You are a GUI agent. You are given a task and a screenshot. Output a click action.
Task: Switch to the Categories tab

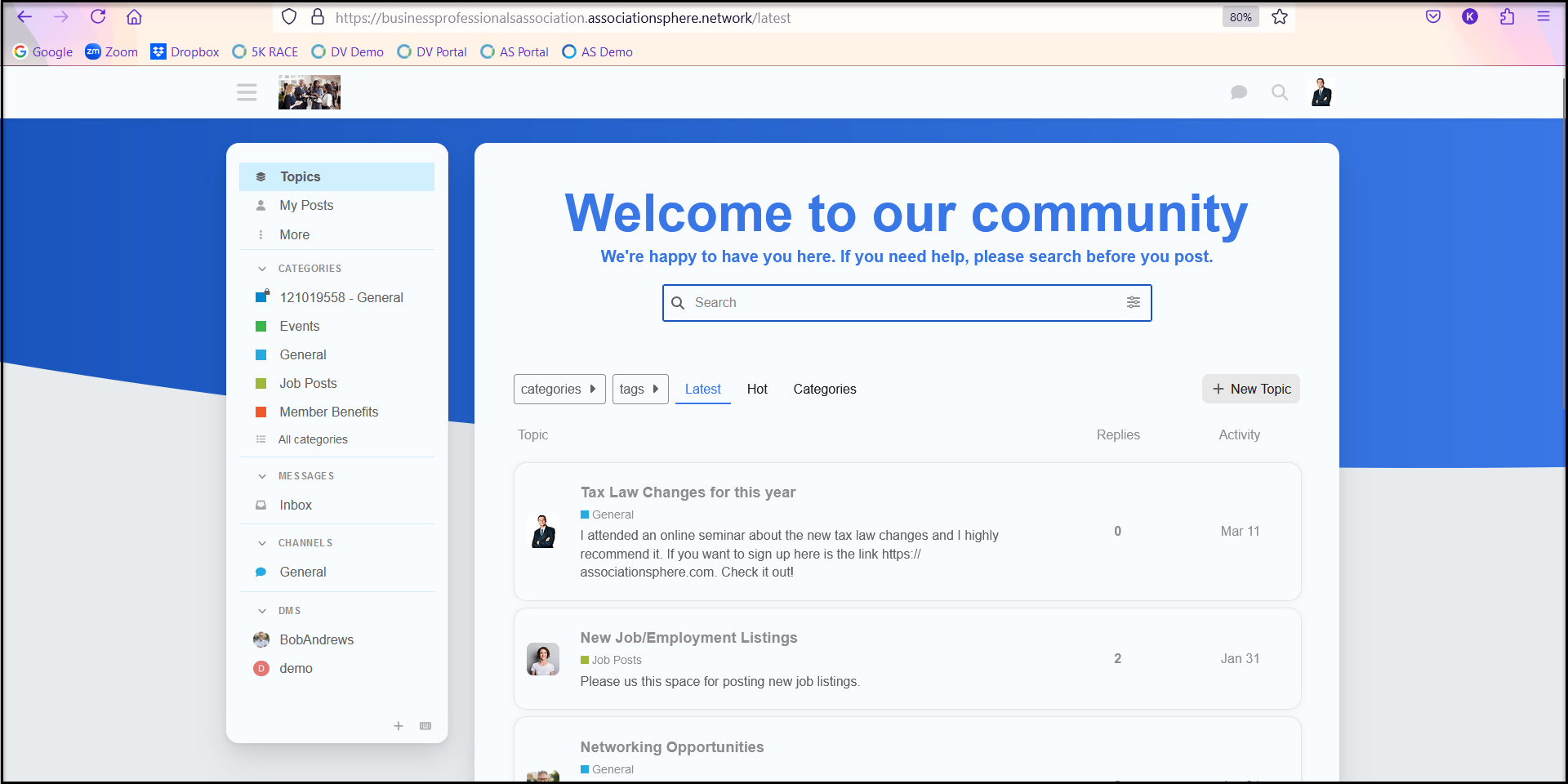point(825,389)
